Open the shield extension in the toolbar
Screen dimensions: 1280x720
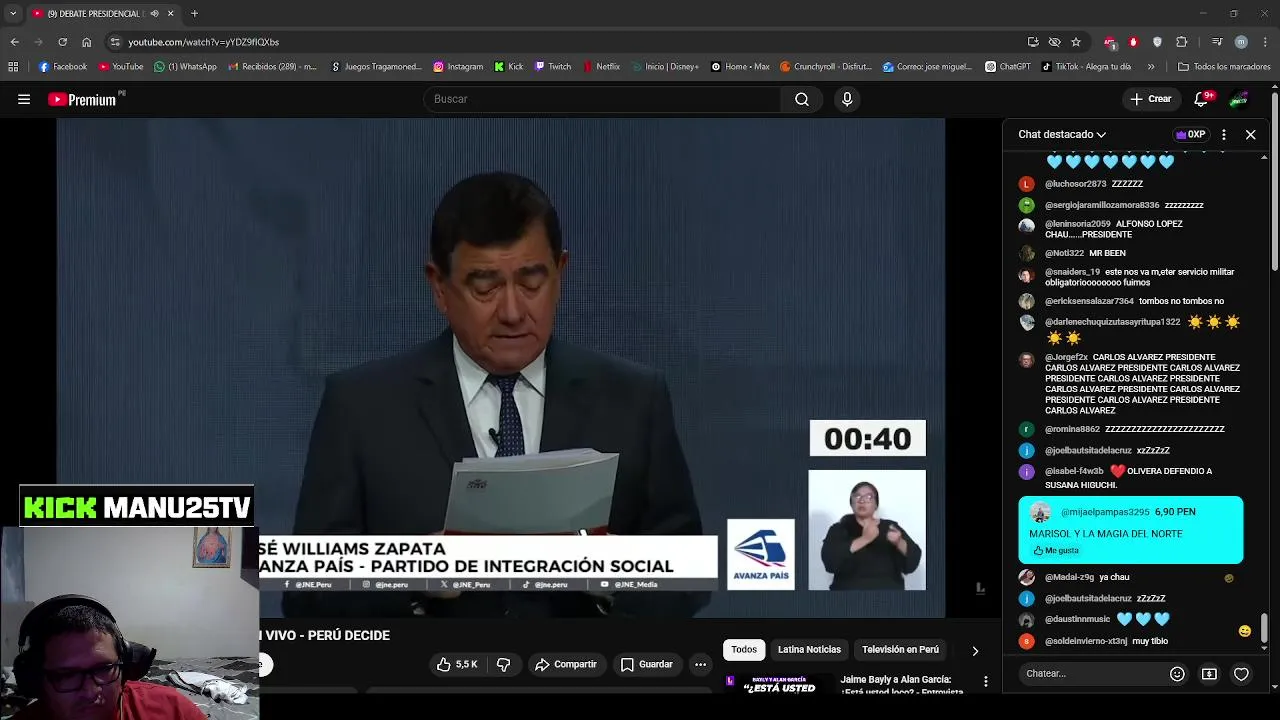coord(1157,42)
